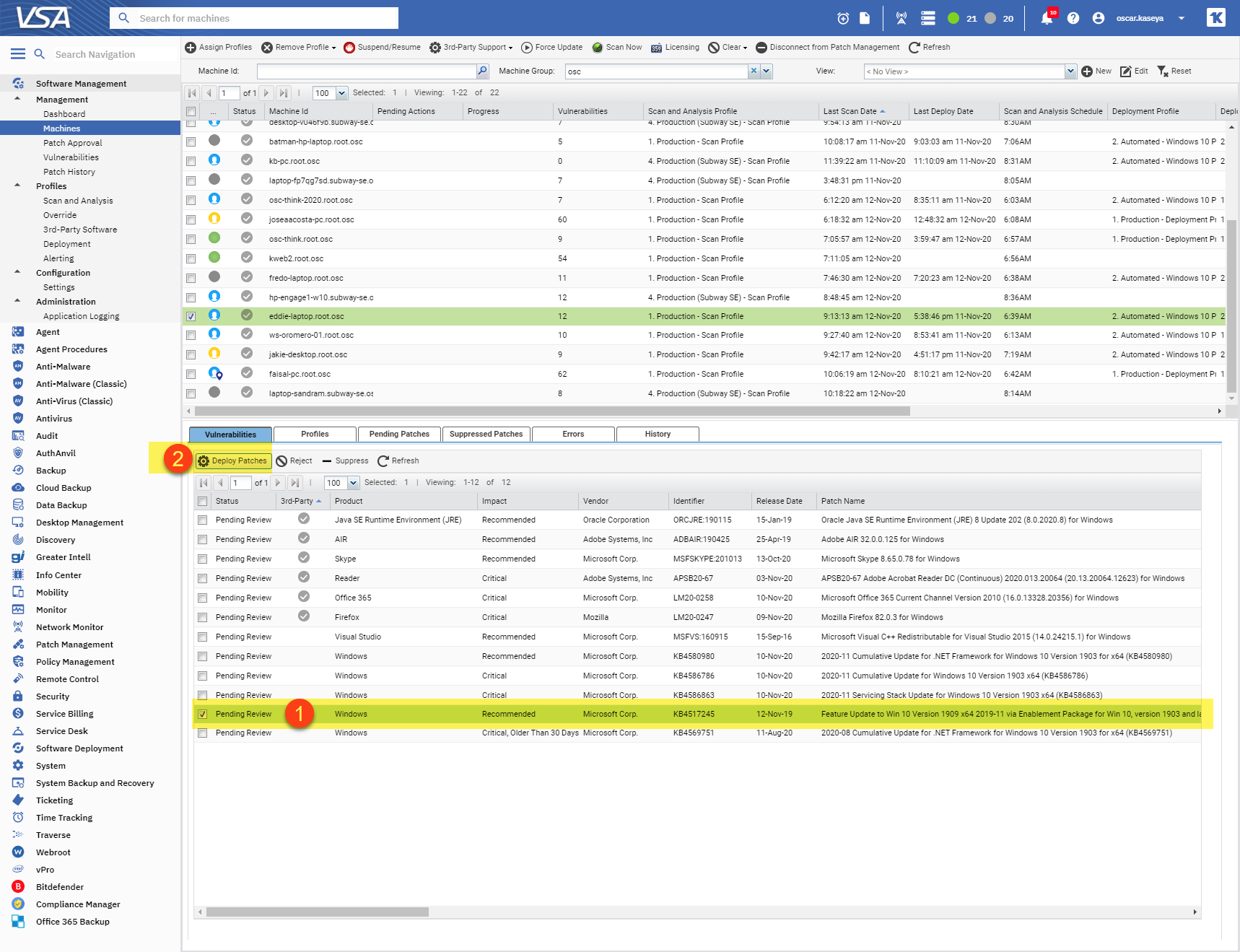Open the user account avatar icon

click(1099, 18)
